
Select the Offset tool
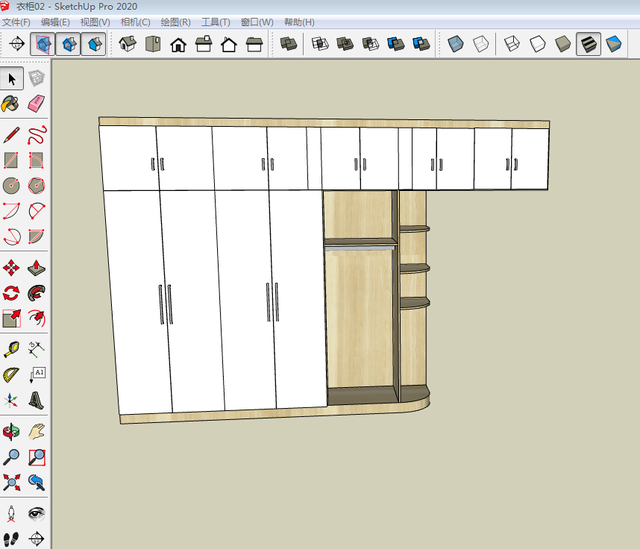click(36, 318)
